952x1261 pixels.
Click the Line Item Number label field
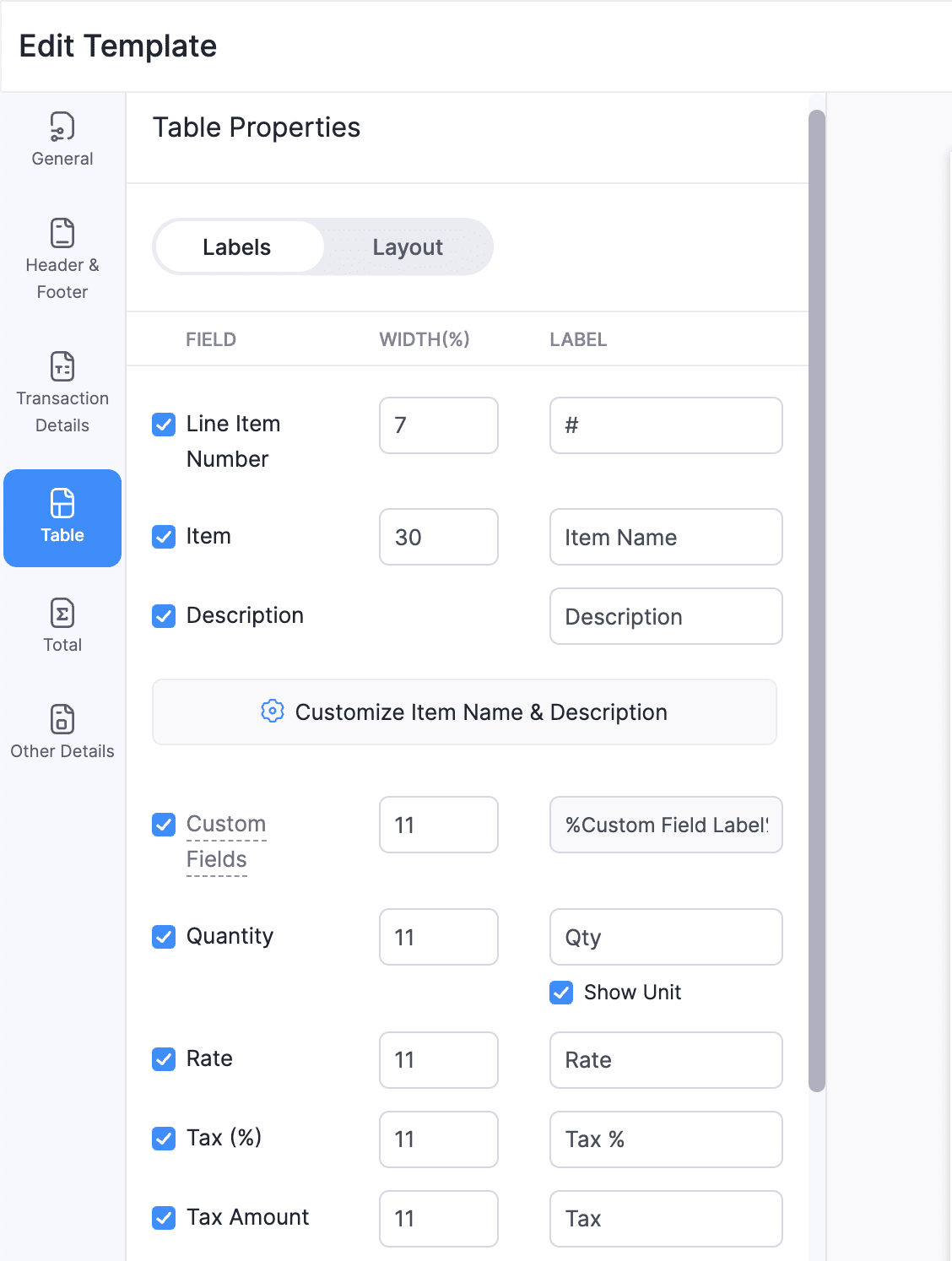tap(665, 425)
